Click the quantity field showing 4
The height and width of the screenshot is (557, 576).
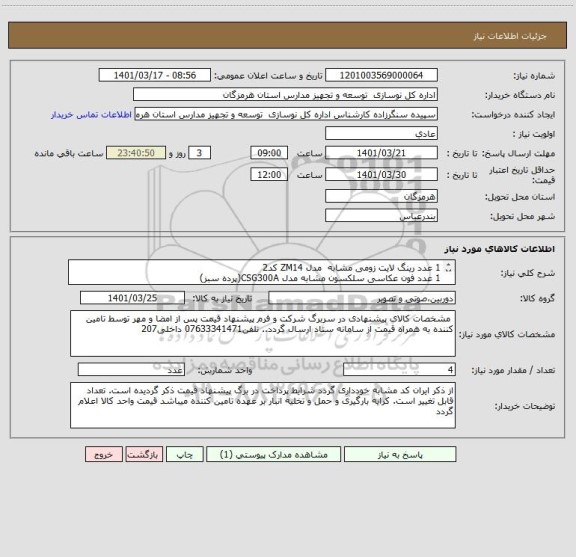[x=399, y=370]
